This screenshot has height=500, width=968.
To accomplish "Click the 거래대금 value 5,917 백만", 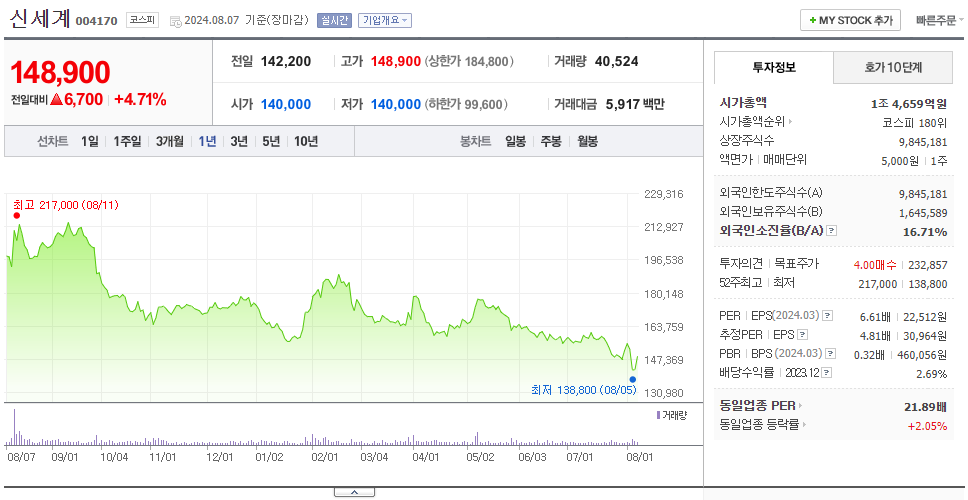I will click(635, 104).
